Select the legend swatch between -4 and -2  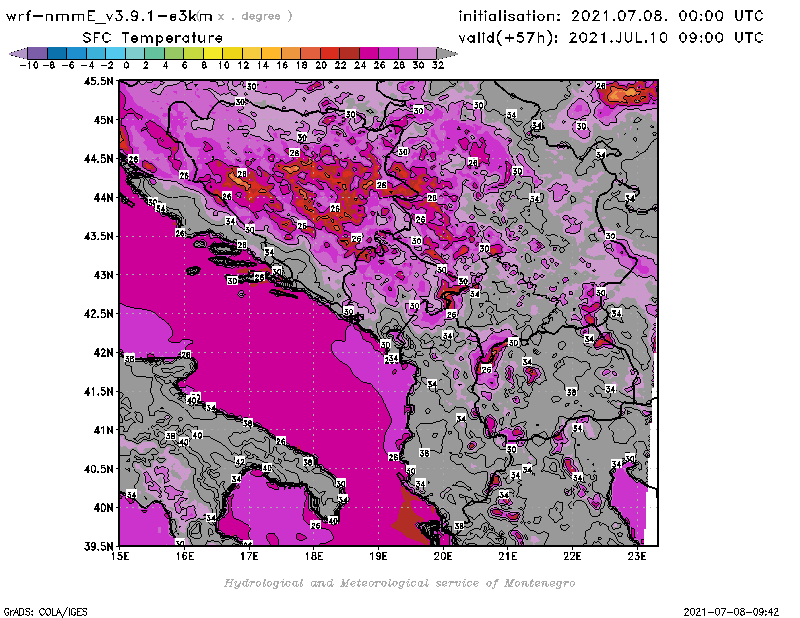tap(96, 53)
